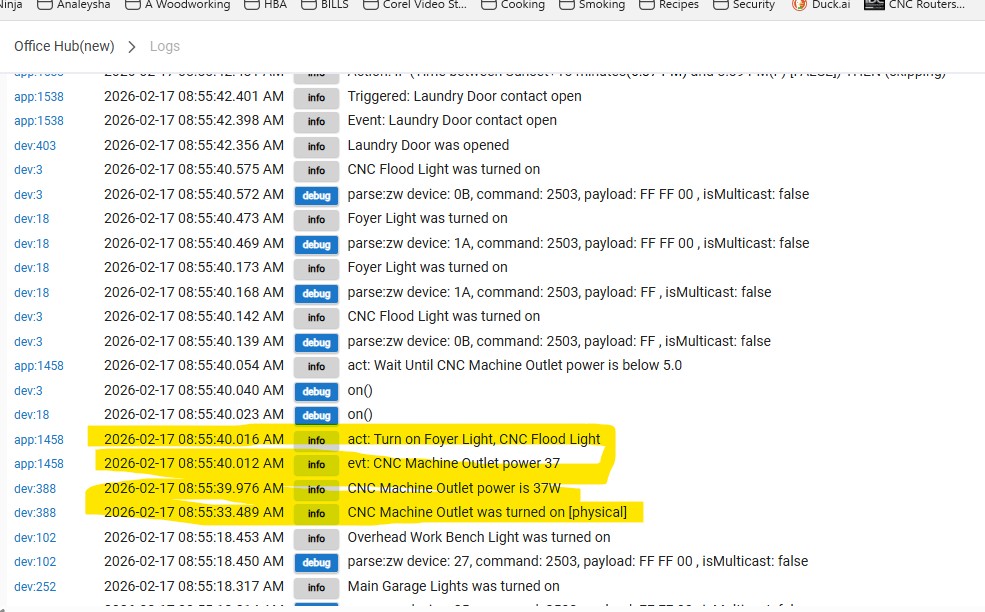Click debug badge at 08:55:18.450
The width and height of the screenshot is (985, 612).
(x=316, y=562)
